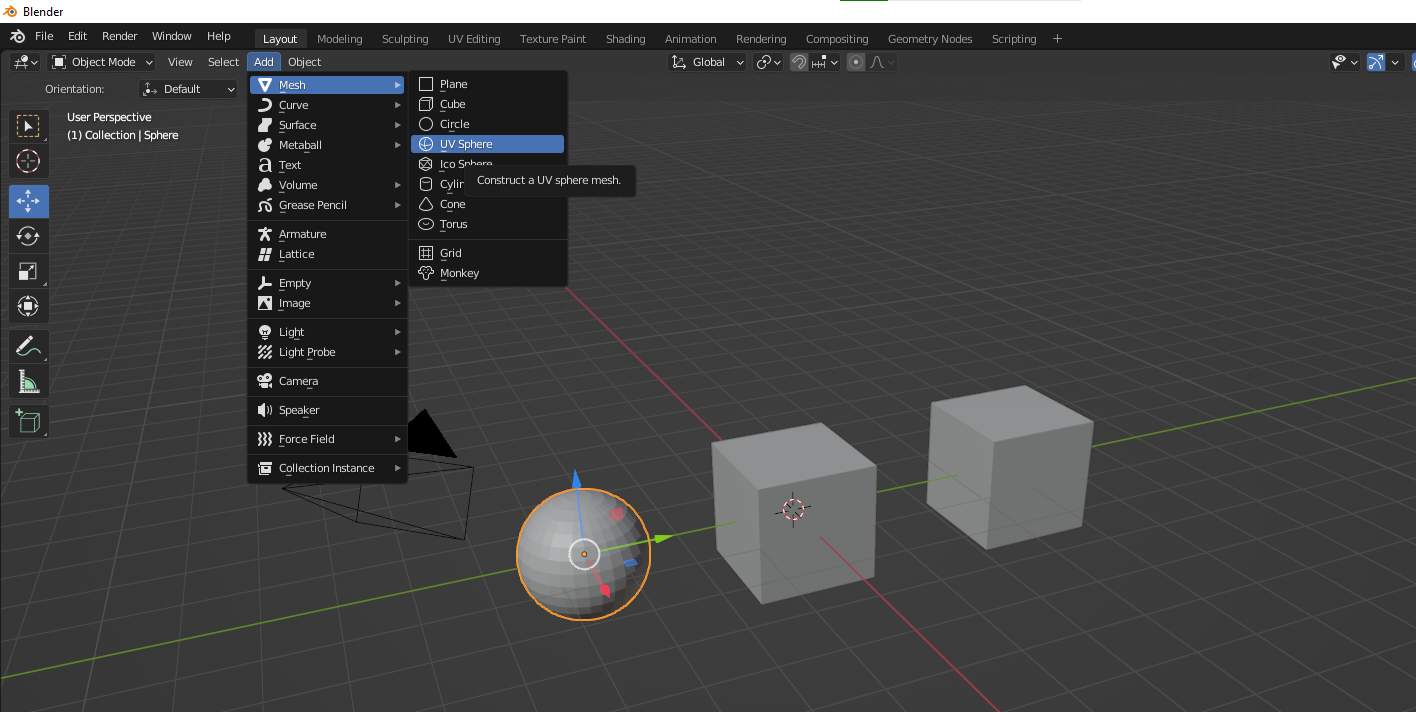Click the blue Z-axis arrow handle
Viewport: 1416px width, 712px height.
pos(576,481)
